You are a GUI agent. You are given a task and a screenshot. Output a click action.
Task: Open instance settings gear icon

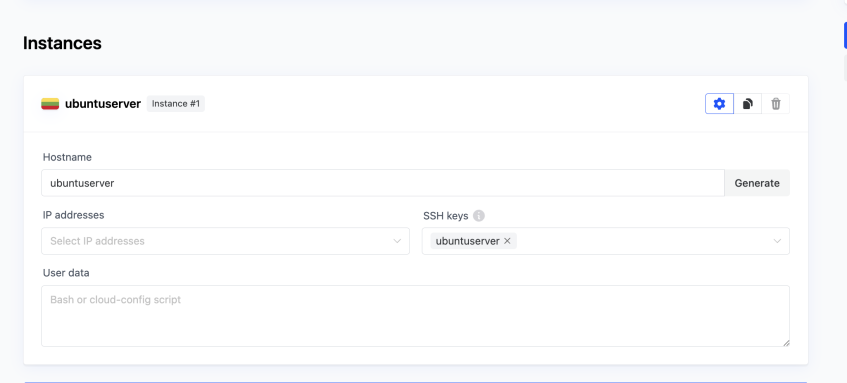pos(720,104)
